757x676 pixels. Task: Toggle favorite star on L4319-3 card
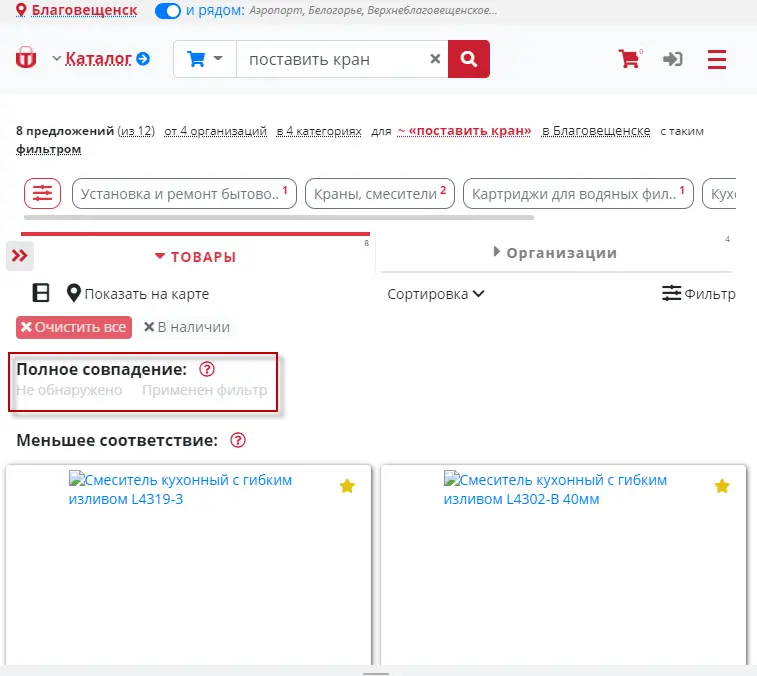[x=347, y=486]
